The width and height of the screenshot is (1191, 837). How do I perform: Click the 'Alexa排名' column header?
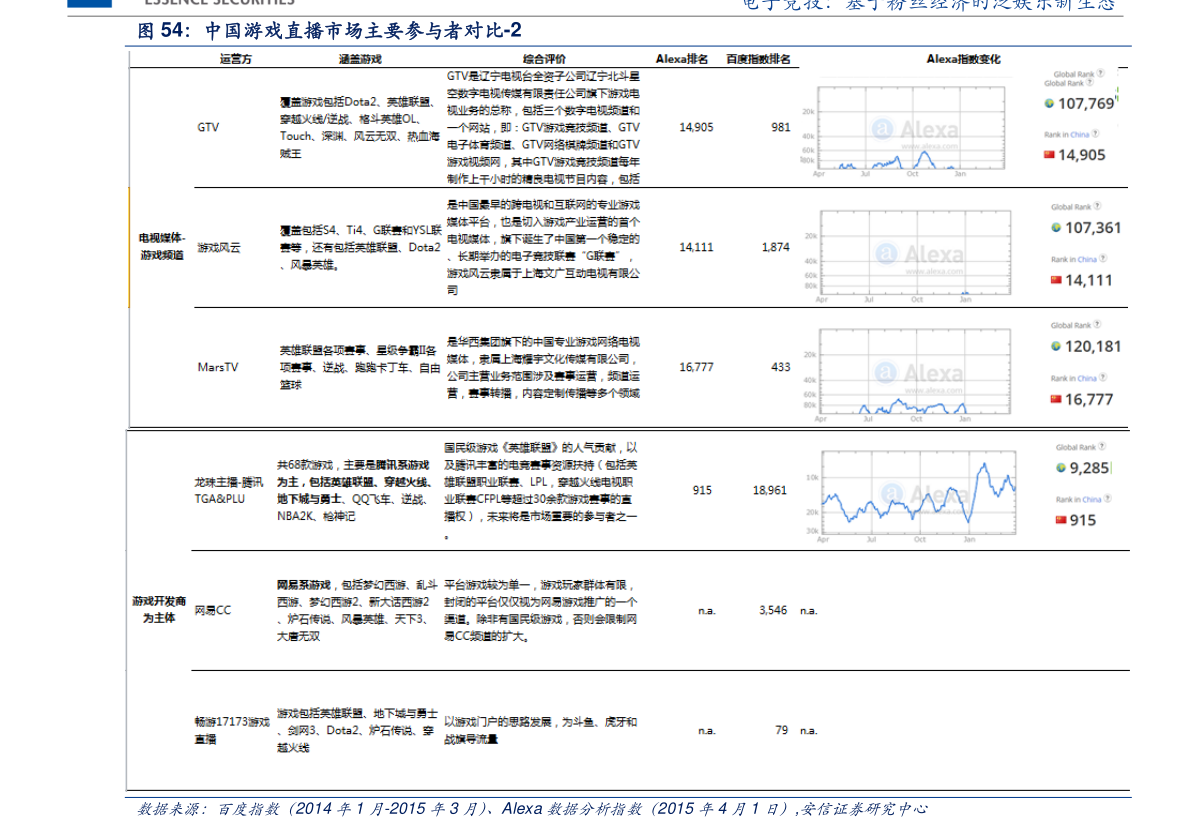[682, 59]
